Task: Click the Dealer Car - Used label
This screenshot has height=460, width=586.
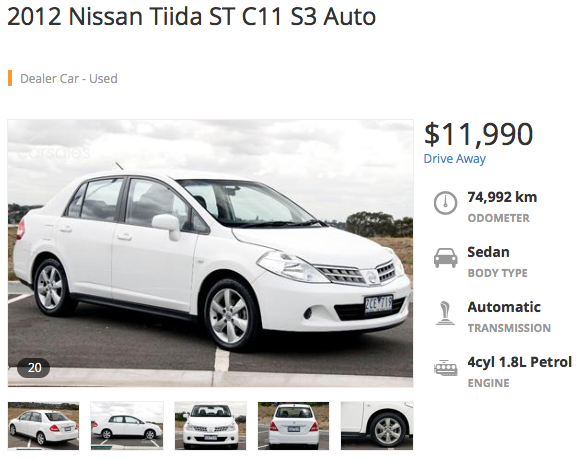Action: pyautogui.click(x=69, y=78)
